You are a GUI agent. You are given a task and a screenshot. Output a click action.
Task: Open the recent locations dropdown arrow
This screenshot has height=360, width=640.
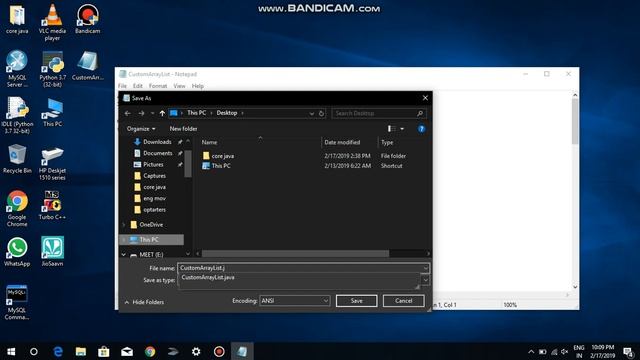click(152, 113)
